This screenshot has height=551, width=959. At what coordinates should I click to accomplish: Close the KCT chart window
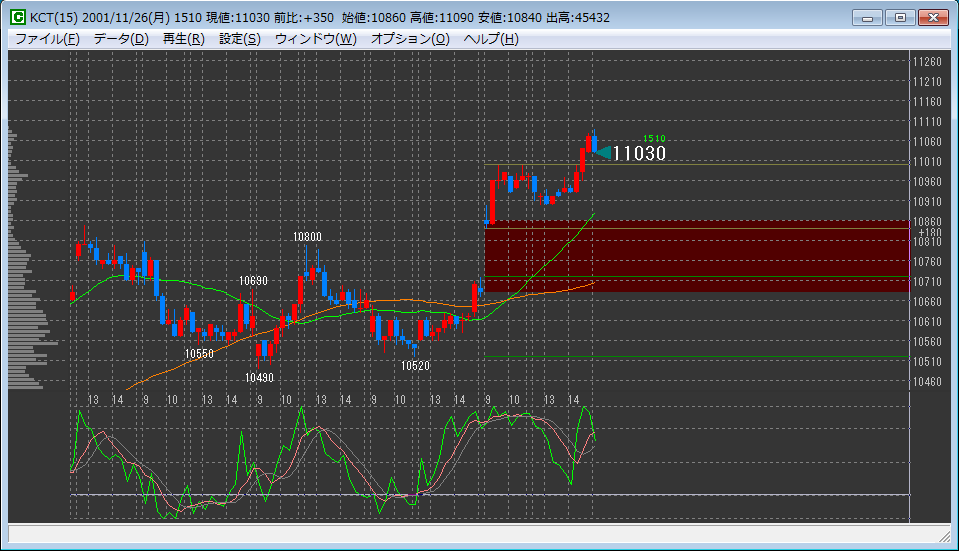coord(935,17)
